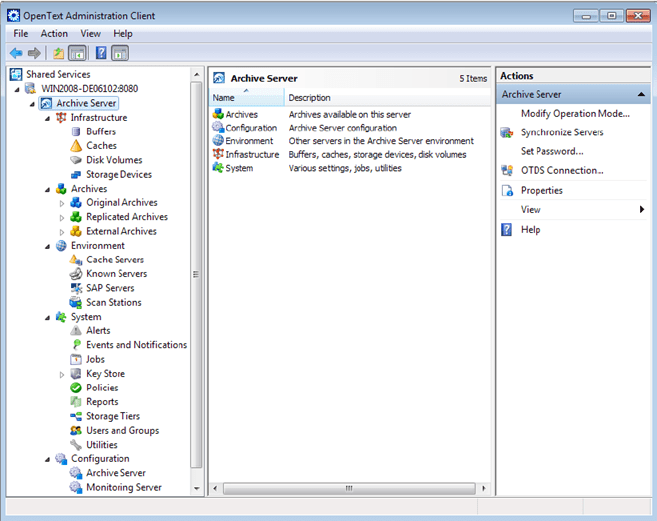The height and width of the screenshot is (521, 657).
Task: Click the horizontal scrollbar thumb in list pane
Action: pyautogui.click(x=349, y=488)
